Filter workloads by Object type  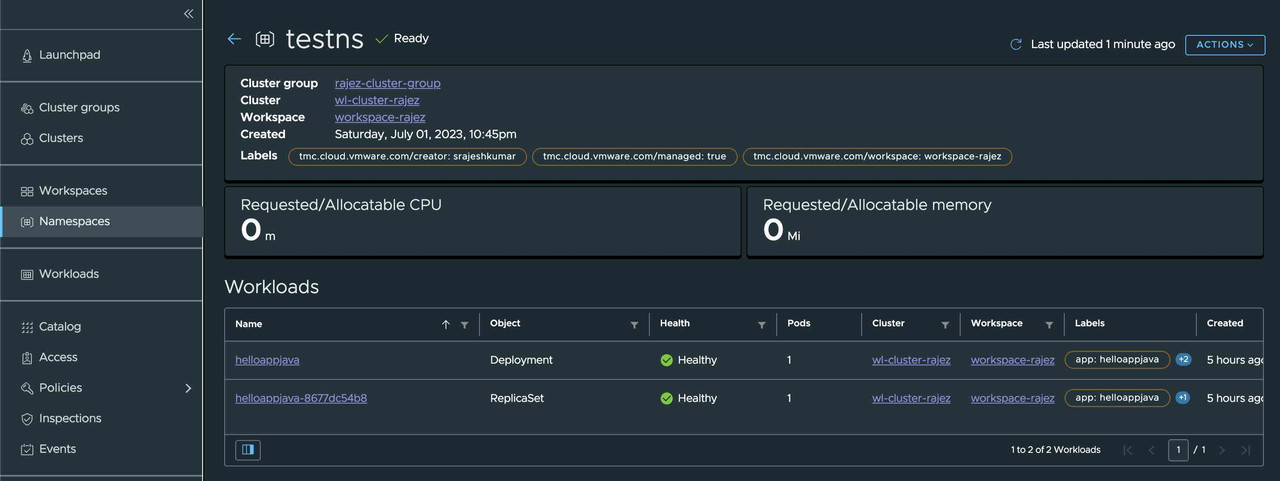(x=634, y=325)
